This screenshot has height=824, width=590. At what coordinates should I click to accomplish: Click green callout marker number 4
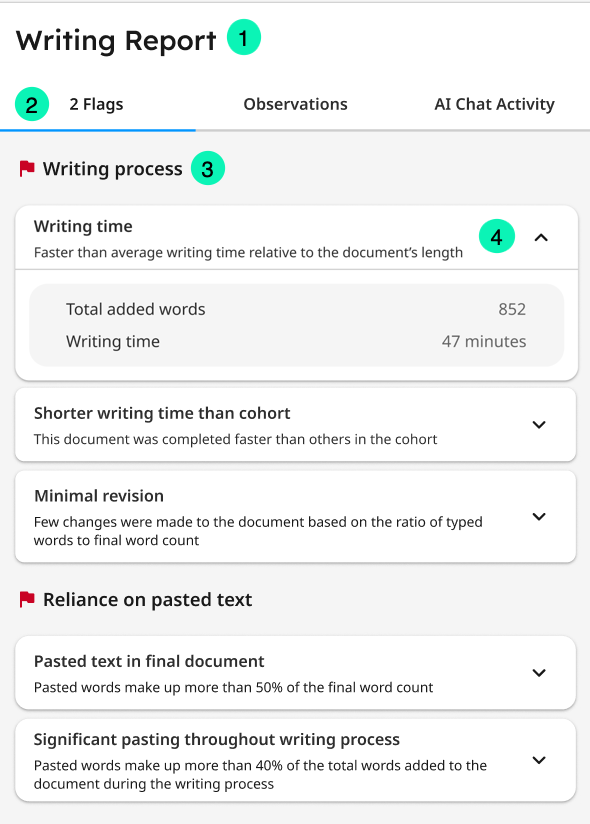tap(496, 236)
